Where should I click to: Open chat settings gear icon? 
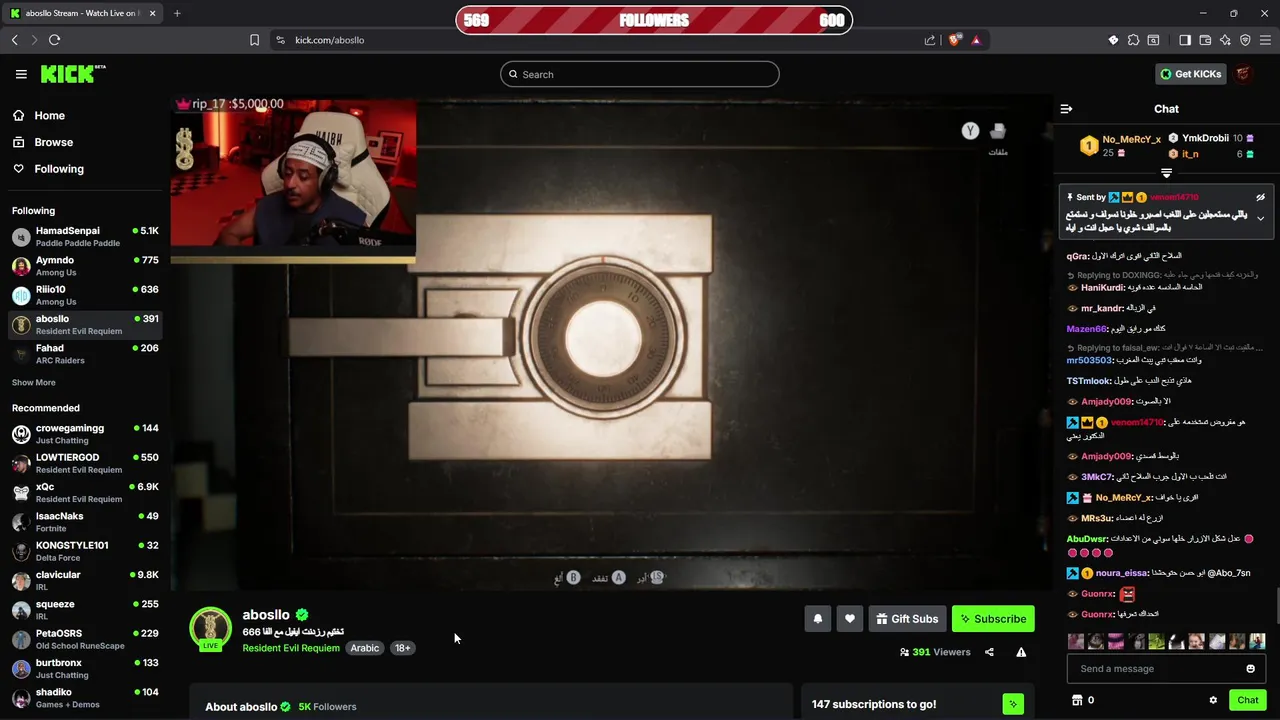(x=1213, y=700)
